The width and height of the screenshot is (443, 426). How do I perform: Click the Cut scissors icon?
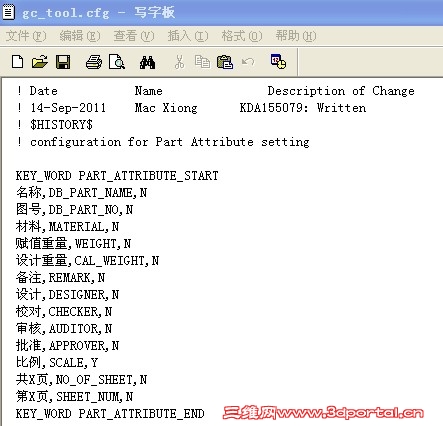[x=179, y=62]
